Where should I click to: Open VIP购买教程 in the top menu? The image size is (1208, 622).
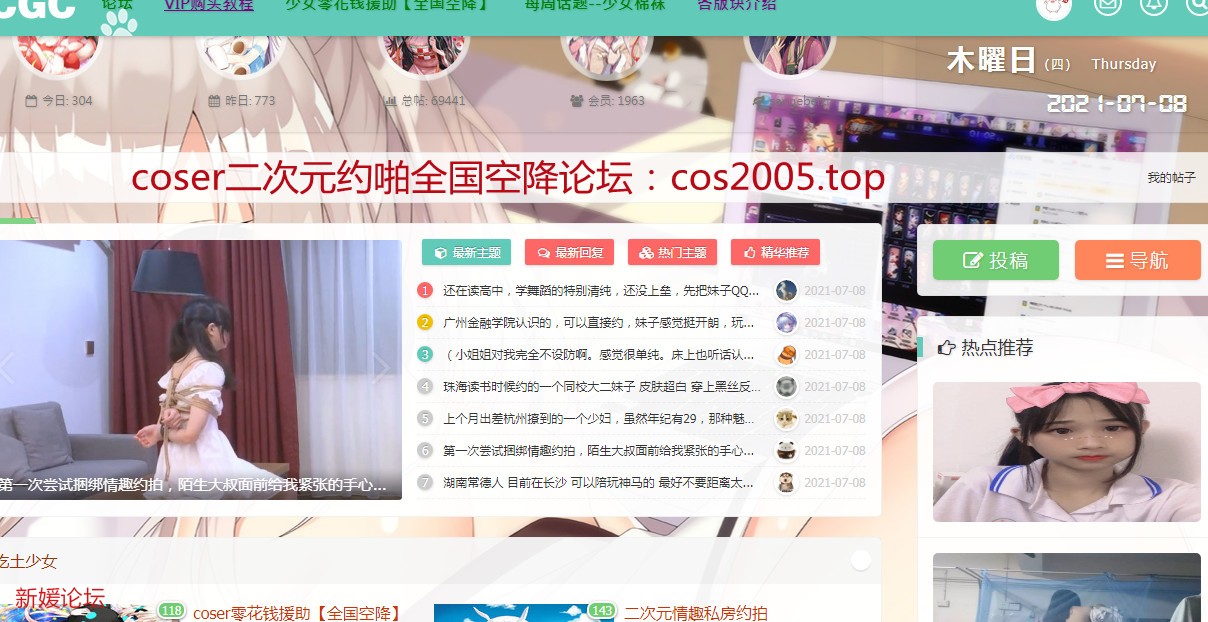(x=209, y=5)
